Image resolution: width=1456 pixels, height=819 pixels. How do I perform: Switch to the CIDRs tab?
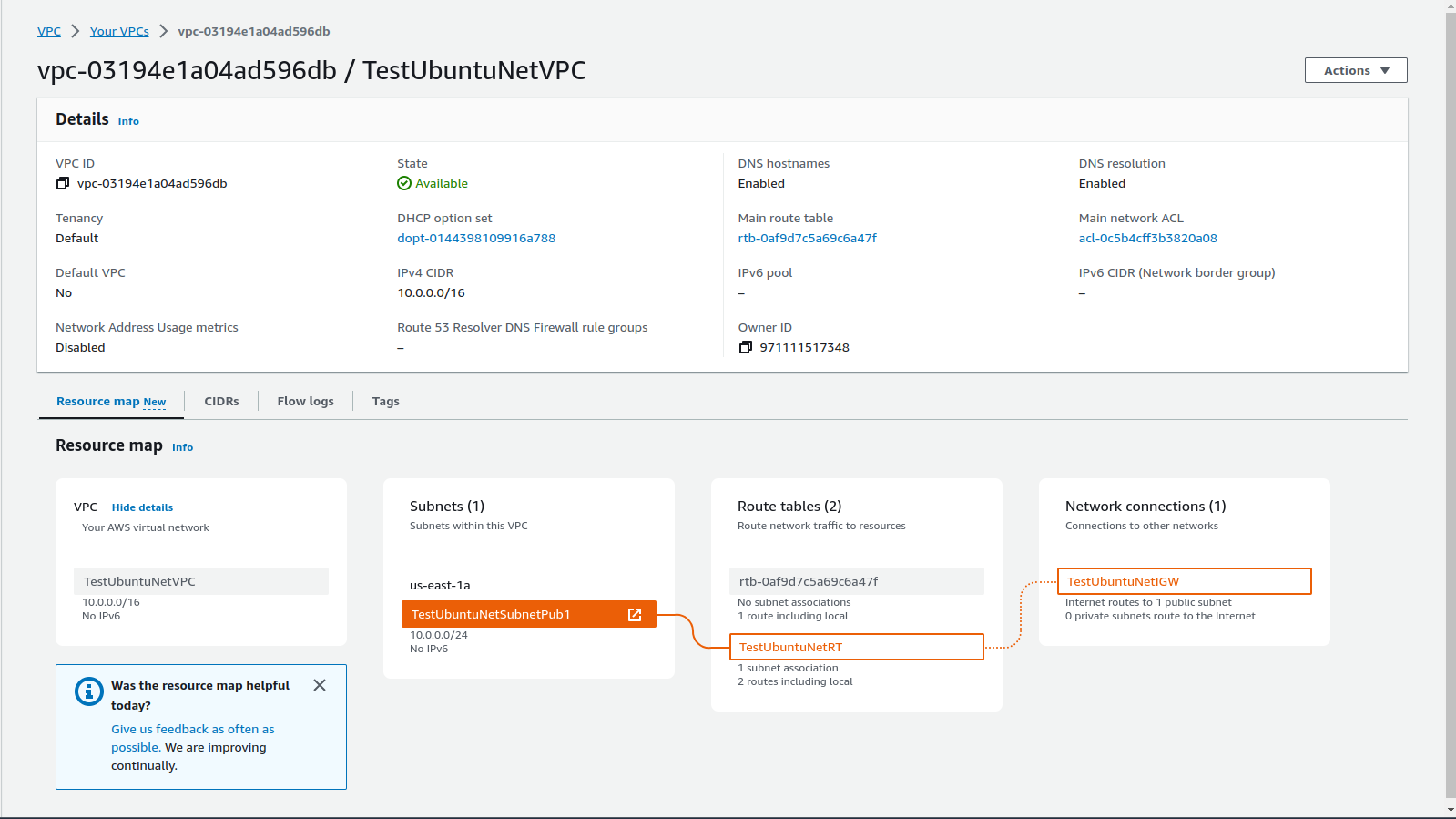[x=221, y=402]
